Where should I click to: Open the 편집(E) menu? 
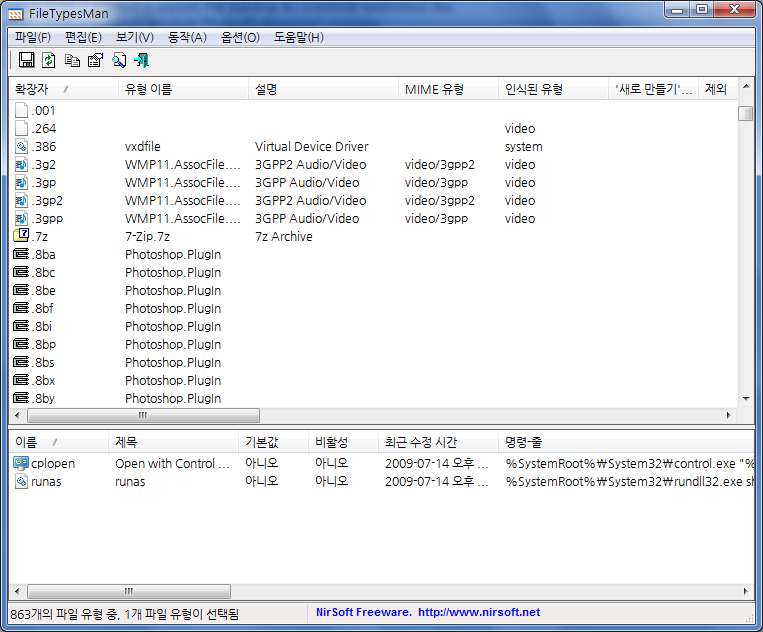[x=83, y=37]
